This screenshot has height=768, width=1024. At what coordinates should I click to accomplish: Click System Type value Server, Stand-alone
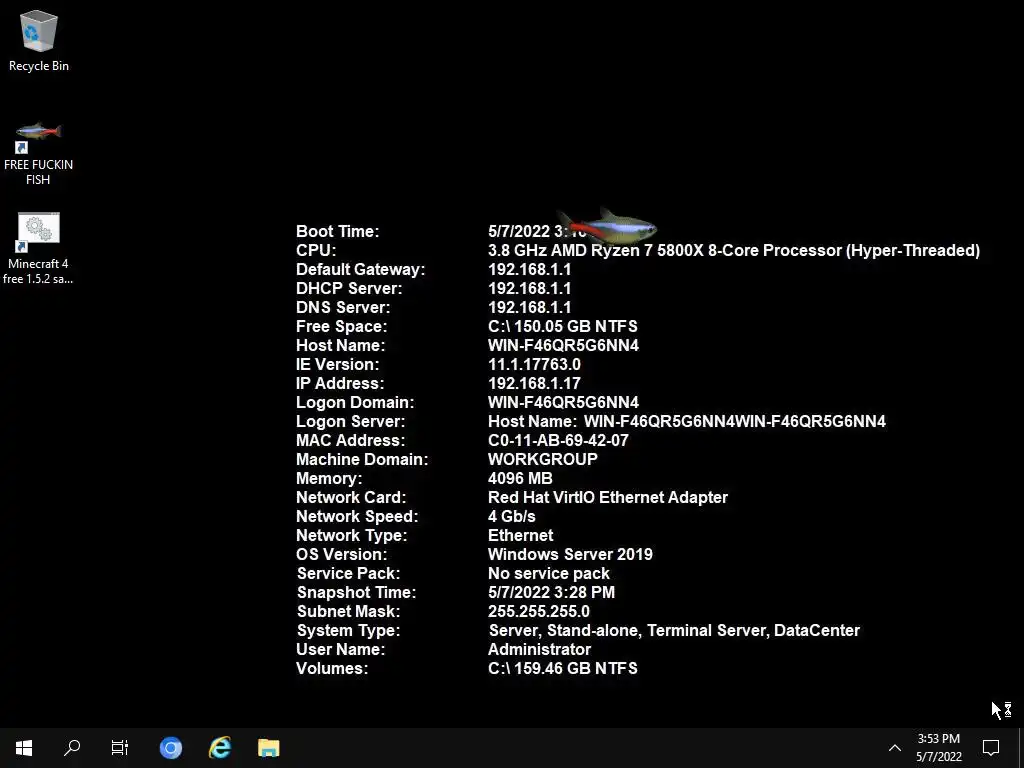(674, 630)
